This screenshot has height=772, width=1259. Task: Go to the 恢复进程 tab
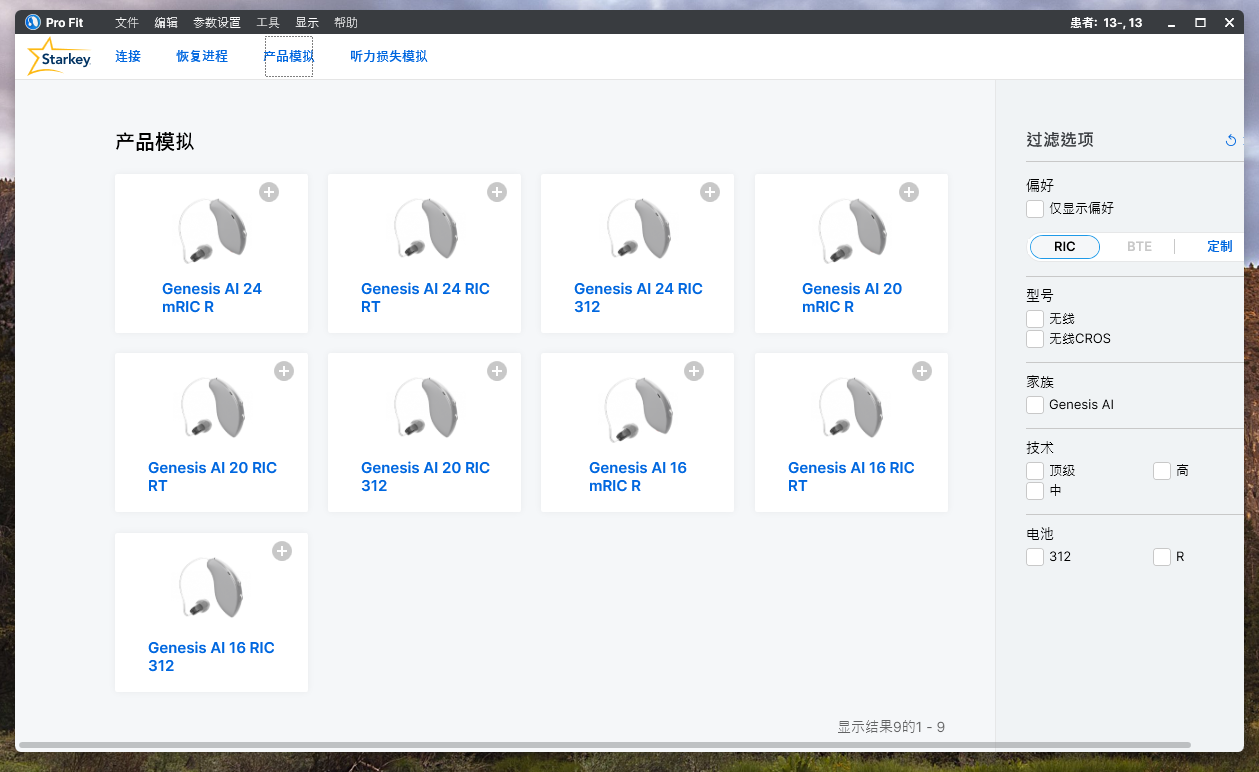[x=202, y=57]
